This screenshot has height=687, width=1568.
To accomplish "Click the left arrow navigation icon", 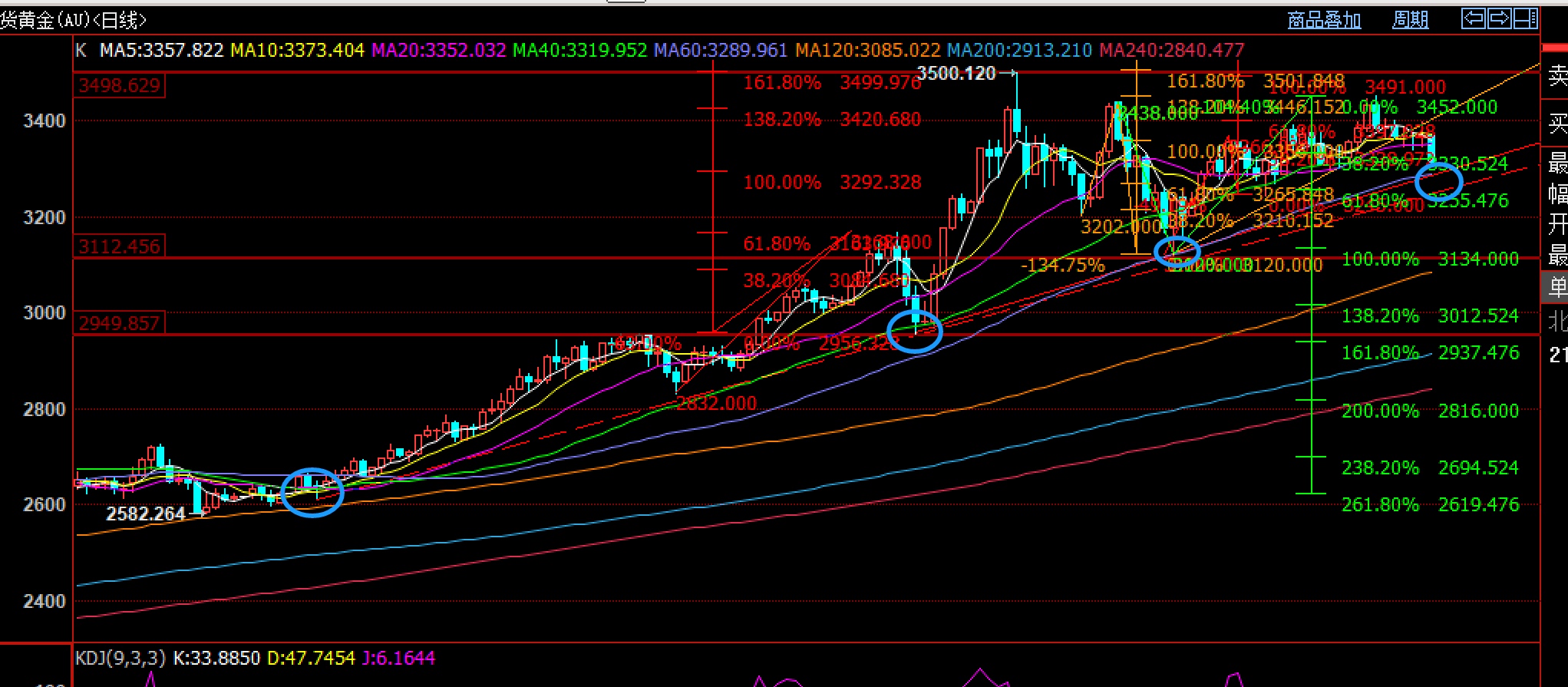I will point(1474,18).
